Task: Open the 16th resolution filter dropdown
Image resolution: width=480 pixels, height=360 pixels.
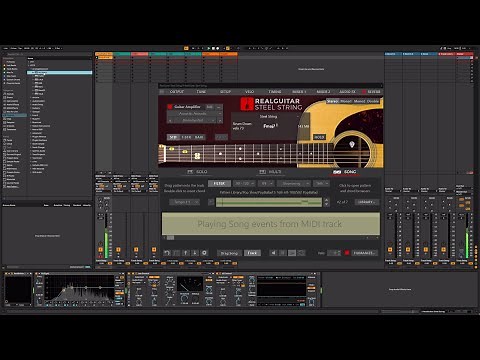Action: coord(322,183)
